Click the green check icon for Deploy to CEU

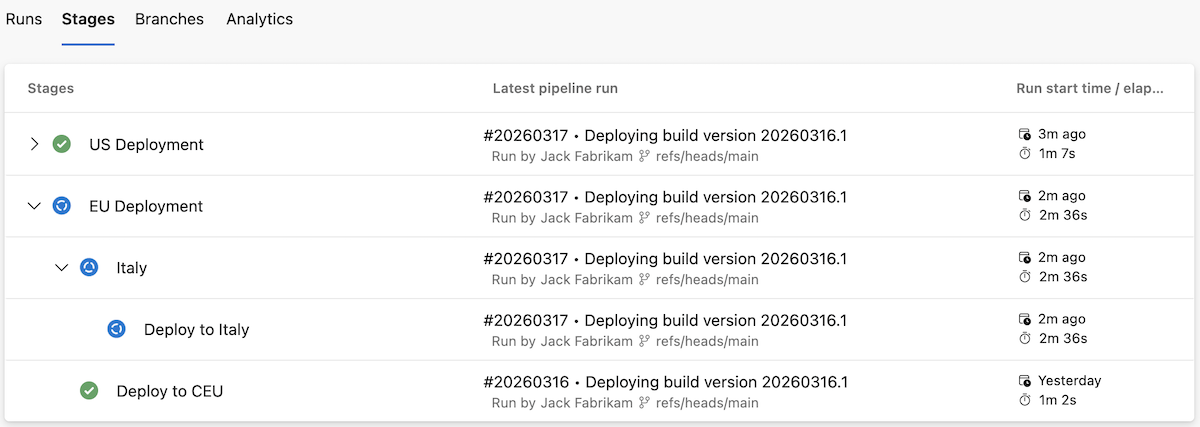89,391
